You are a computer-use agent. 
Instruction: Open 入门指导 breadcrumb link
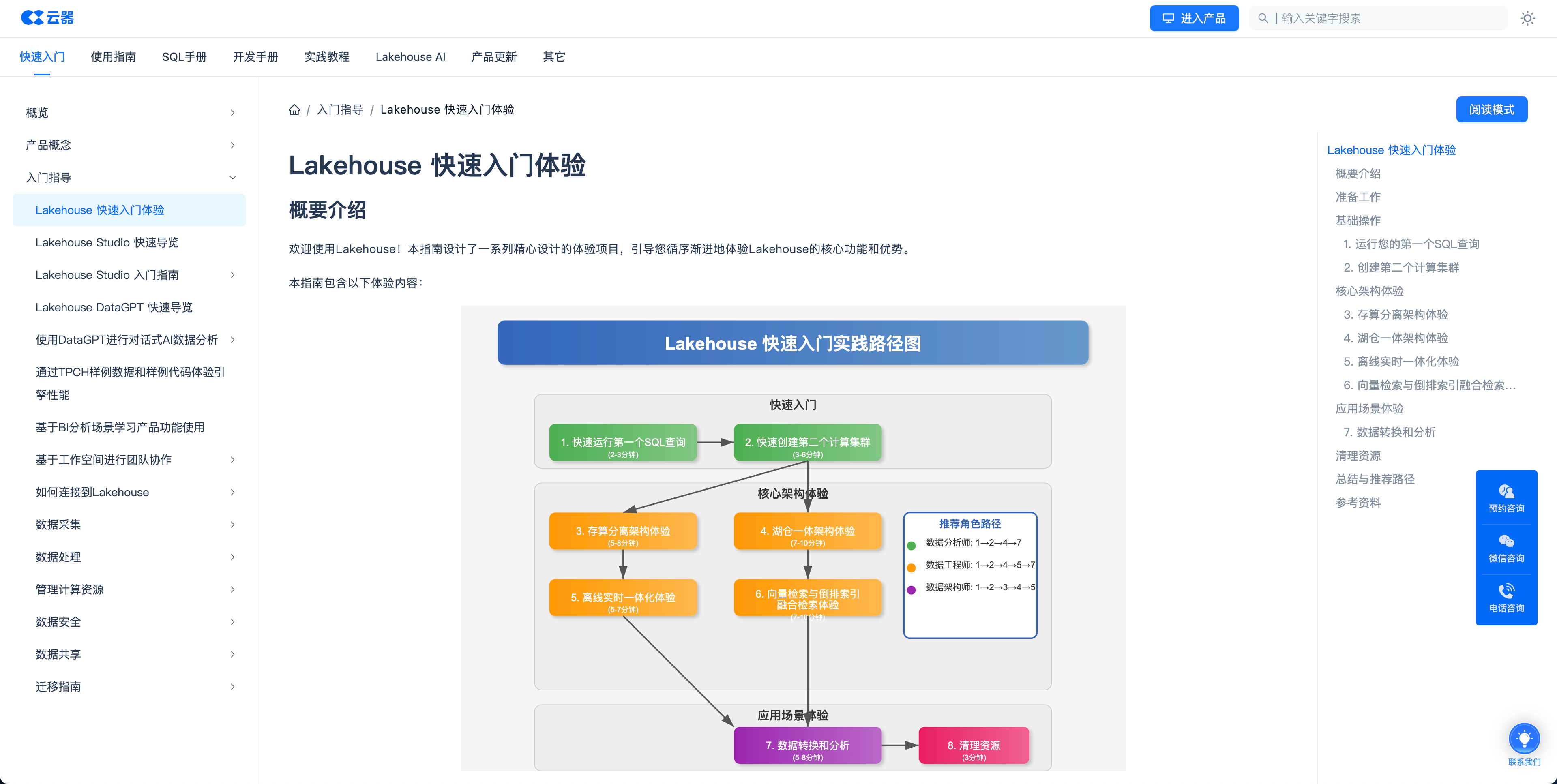(x=340, y=109)
